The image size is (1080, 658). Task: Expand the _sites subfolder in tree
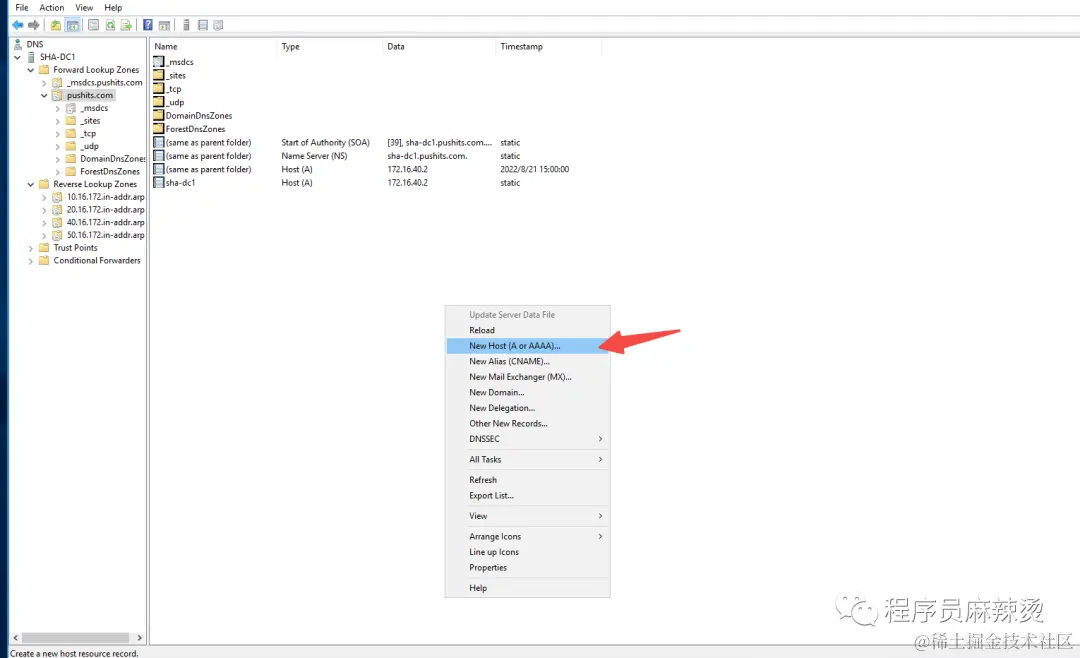click(58, 121)
